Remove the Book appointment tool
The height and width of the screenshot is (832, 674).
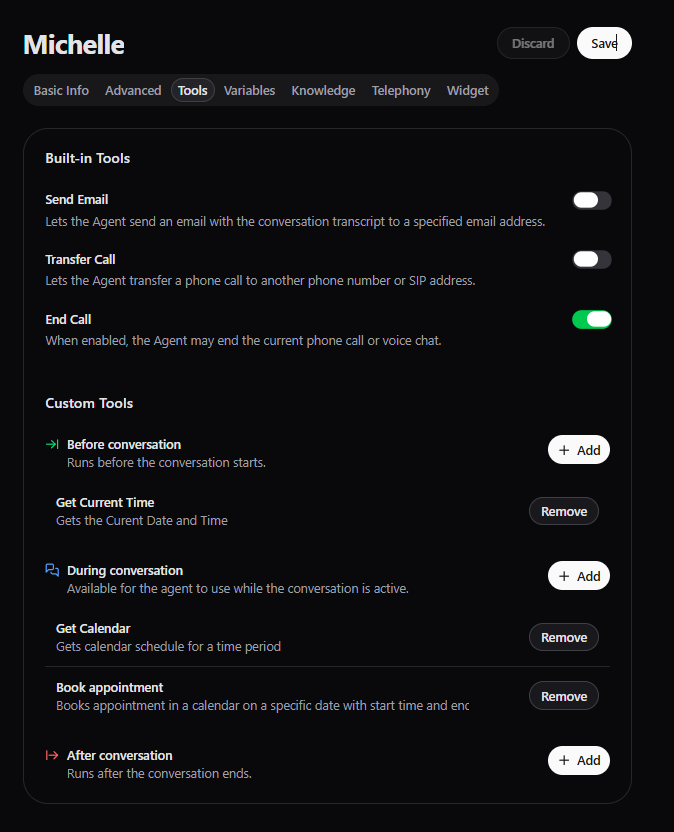point(564,696)
